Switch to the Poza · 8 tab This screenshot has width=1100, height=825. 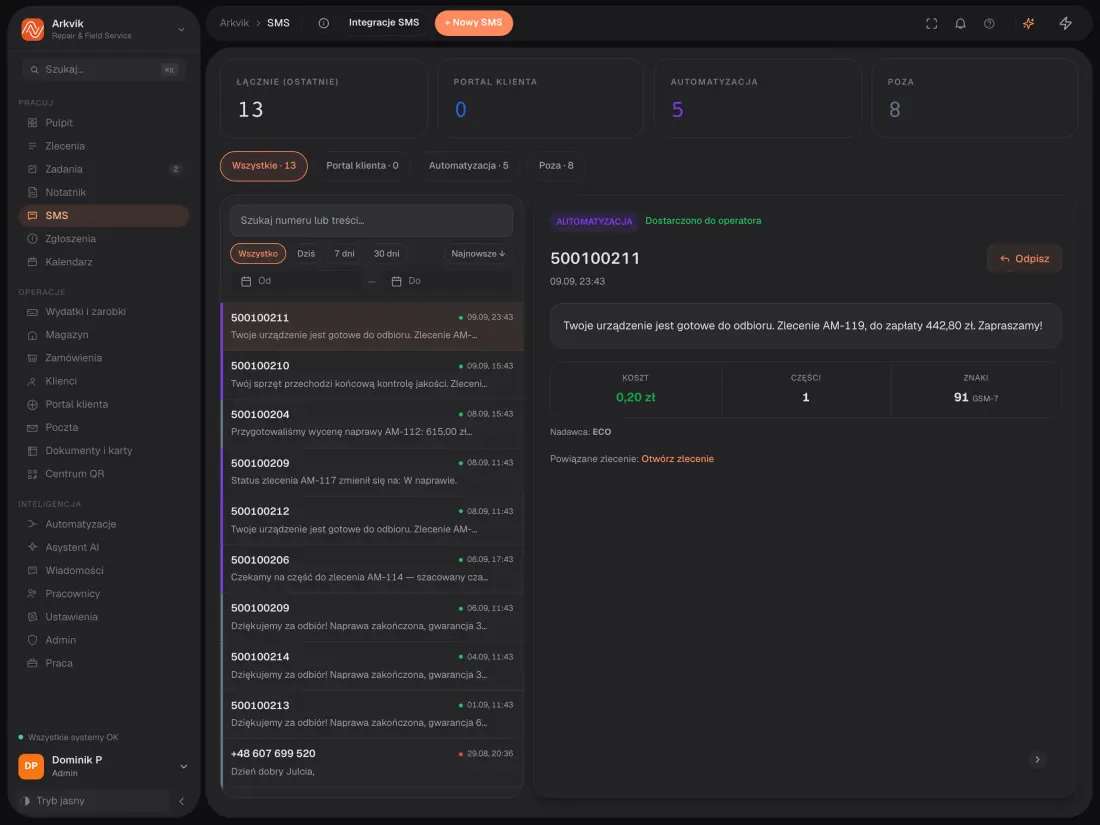coord(556,166)
